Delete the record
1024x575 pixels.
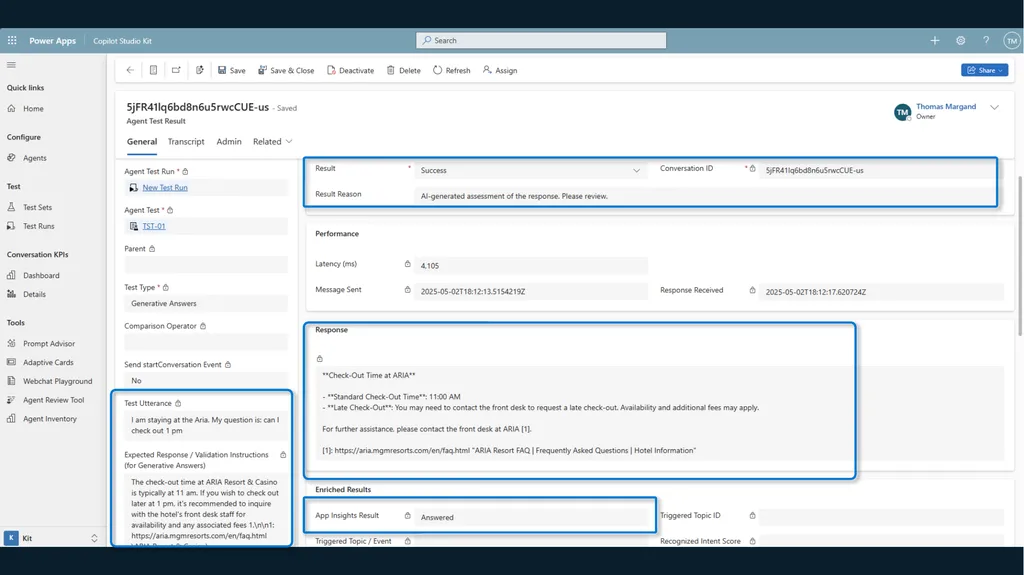point(404,70)
